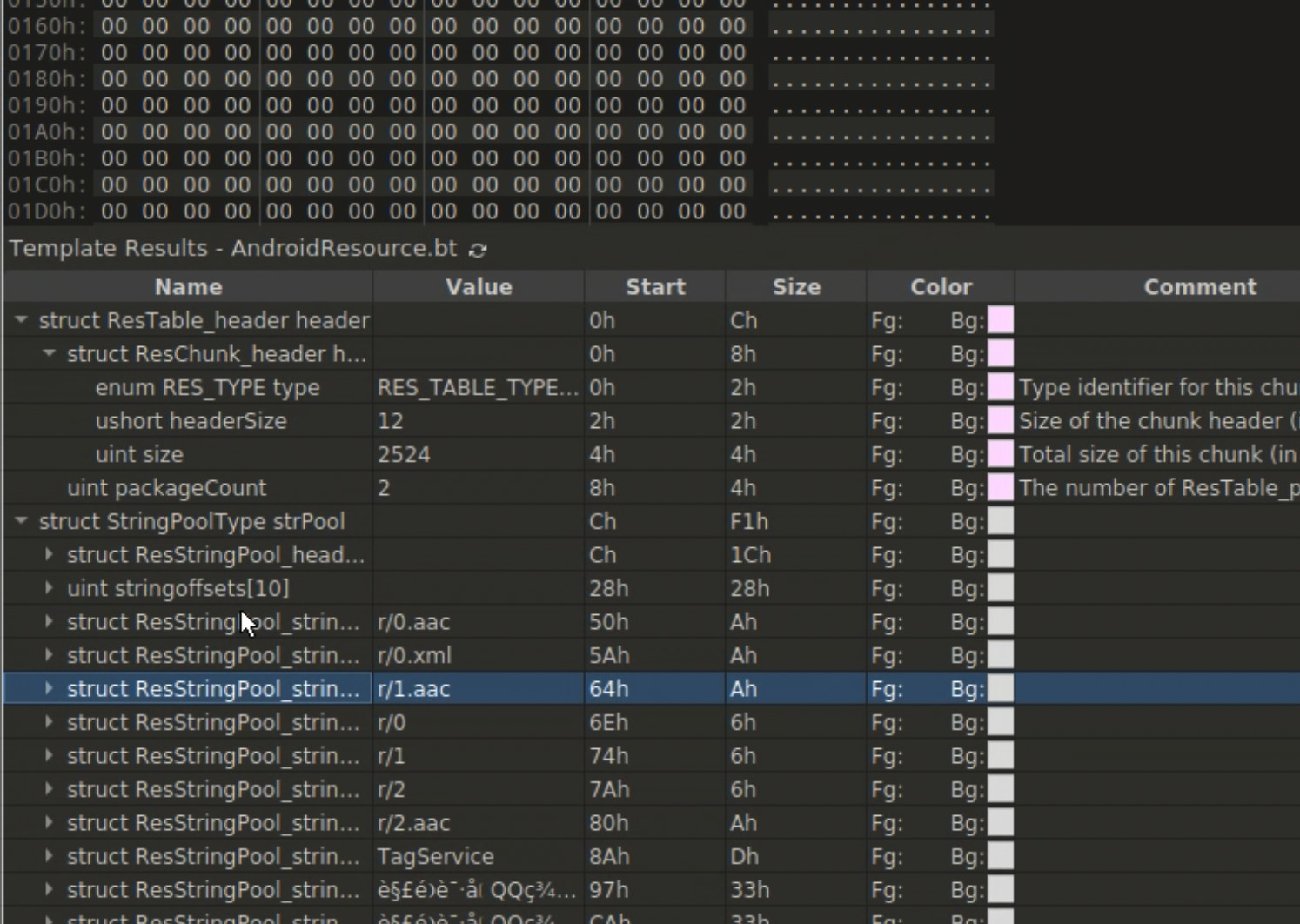Click Template Results - AndroidResource.bt panel title

pyautogui.click(x=233, y=248)
